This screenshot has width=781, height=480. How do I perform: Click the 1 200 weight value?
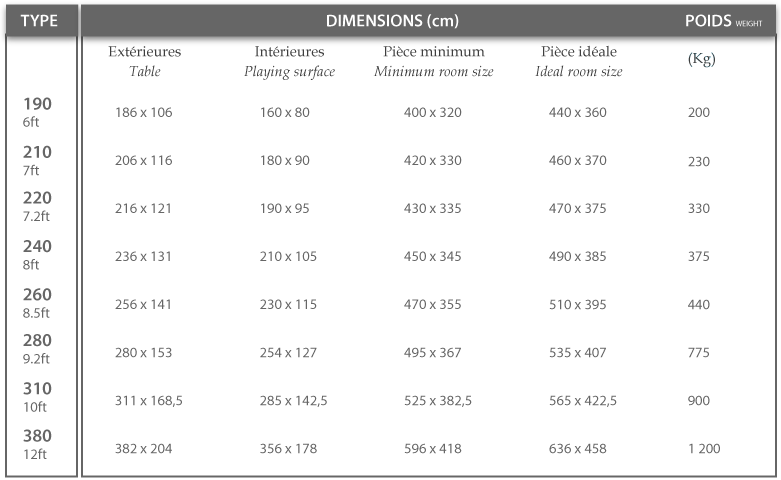[x=704, y=449]
